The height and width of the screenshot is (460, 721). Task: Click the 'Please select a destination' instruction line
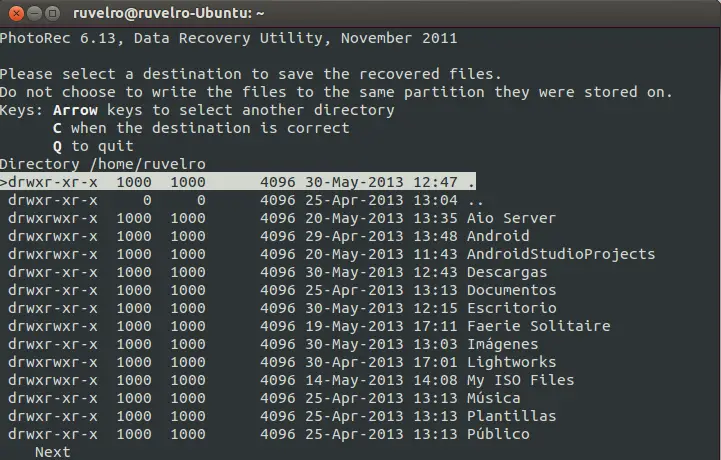(251, 74)
